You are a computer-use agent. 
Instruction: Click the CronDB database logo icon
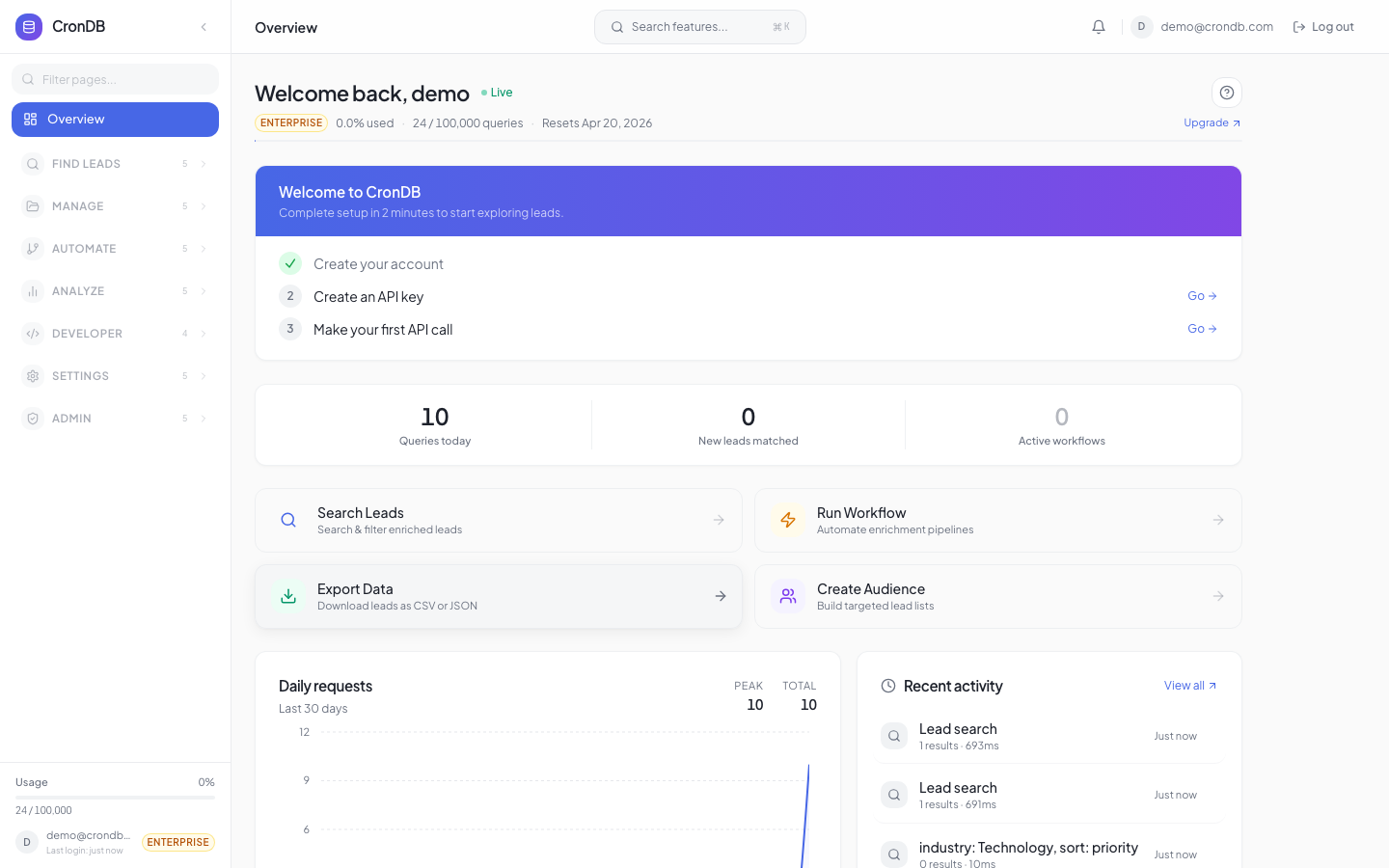[x=29, y=27]
